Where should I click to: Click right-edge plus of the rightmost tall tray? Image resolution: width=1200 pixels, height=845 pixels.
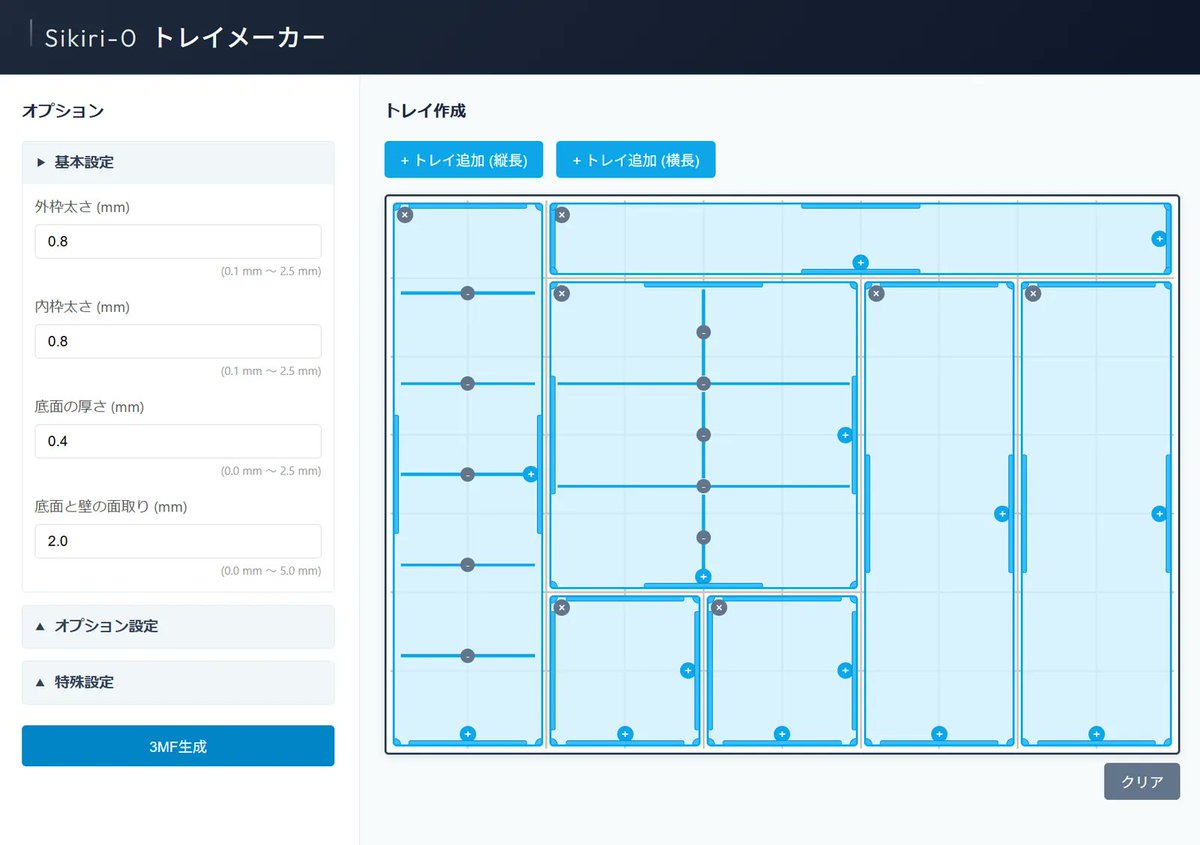pos(1159,514)
